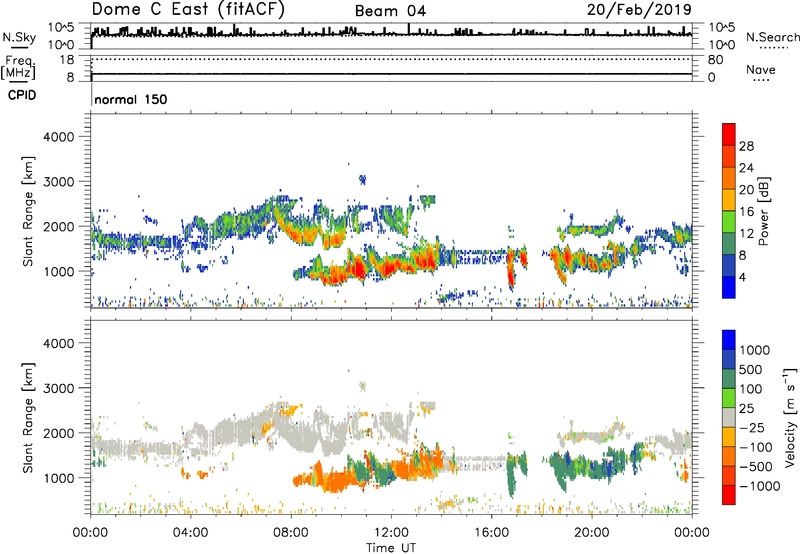800x554 pixels.
Task: Click the 'Velocity [m s-1]' colorbar title
Action: (790, 417)
